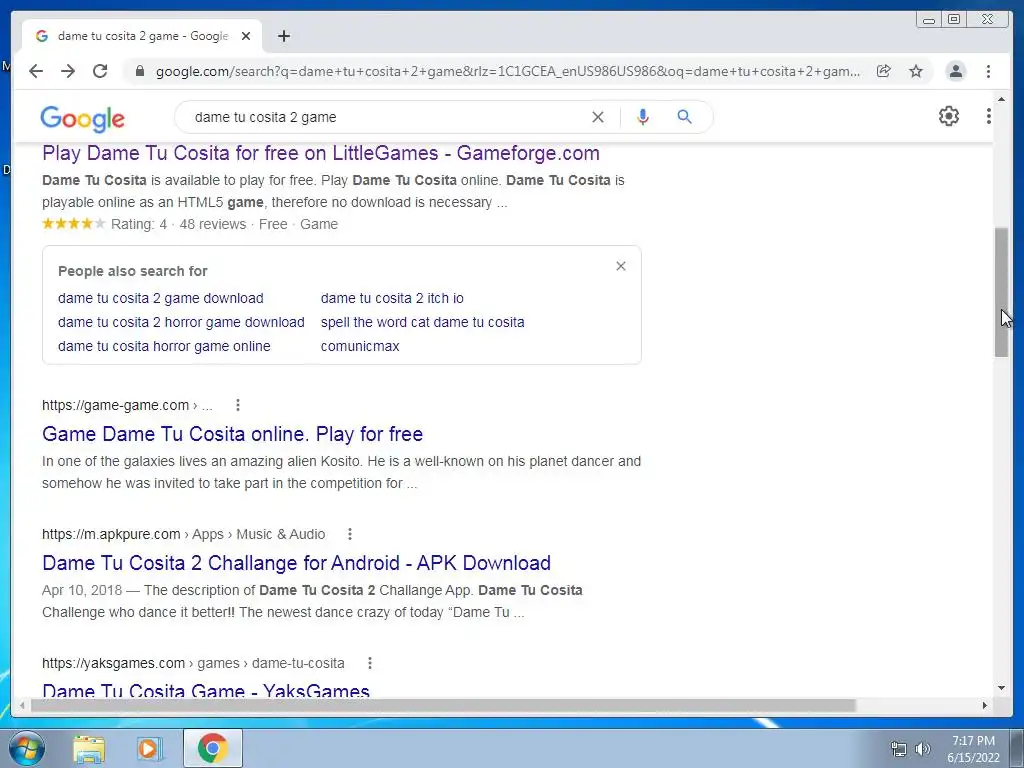Submit search with magnifier icon
1024x768 pixels.
[684, 117]
